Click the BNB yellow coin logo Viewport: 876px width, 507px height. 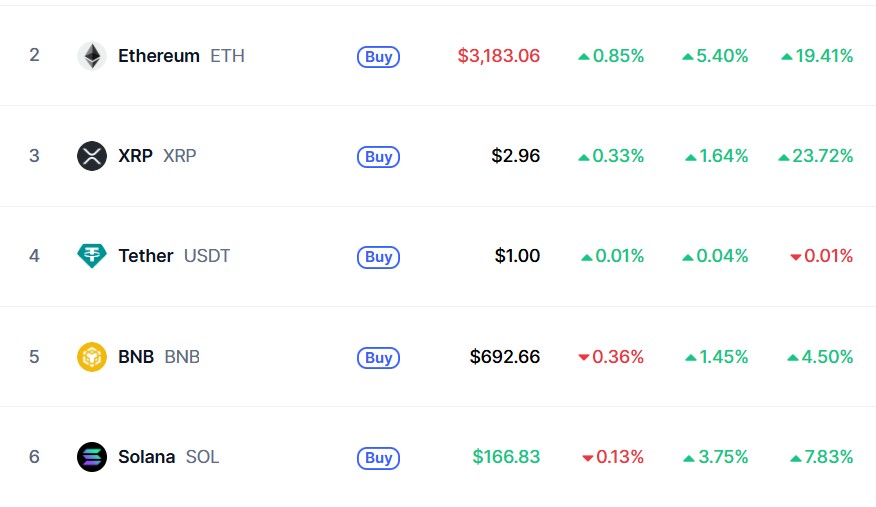(x=92, y=357)
